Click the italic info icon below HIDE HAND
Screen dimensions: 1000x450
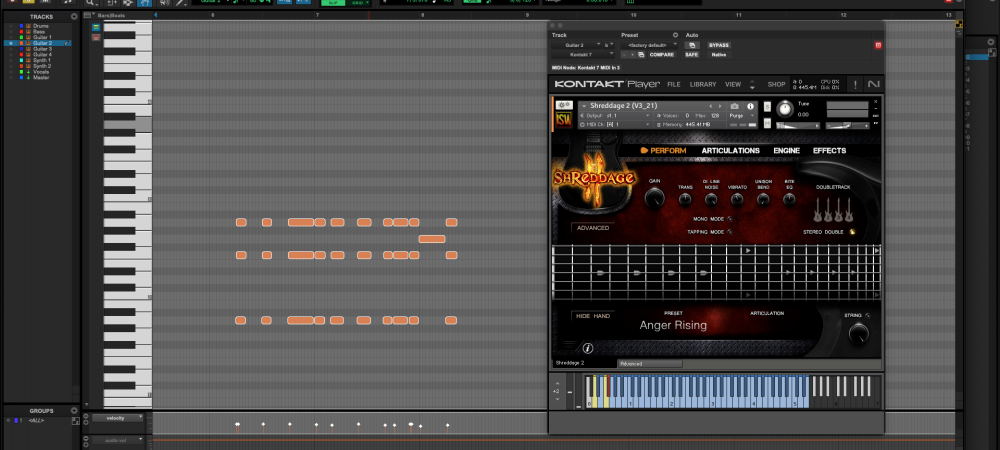point(588,348)
